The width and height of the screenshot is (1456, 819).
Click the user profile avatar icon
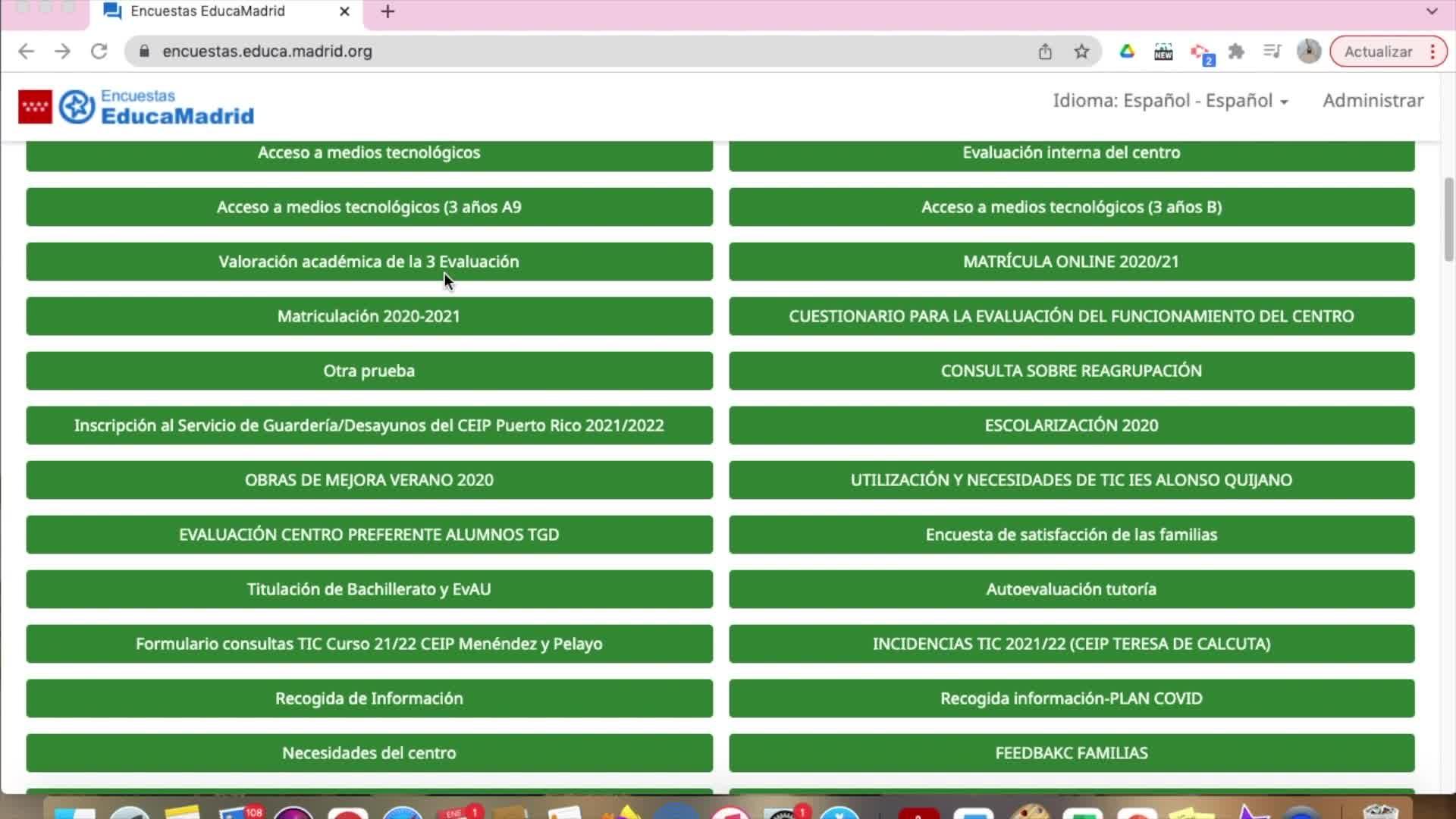[1308, 52]
